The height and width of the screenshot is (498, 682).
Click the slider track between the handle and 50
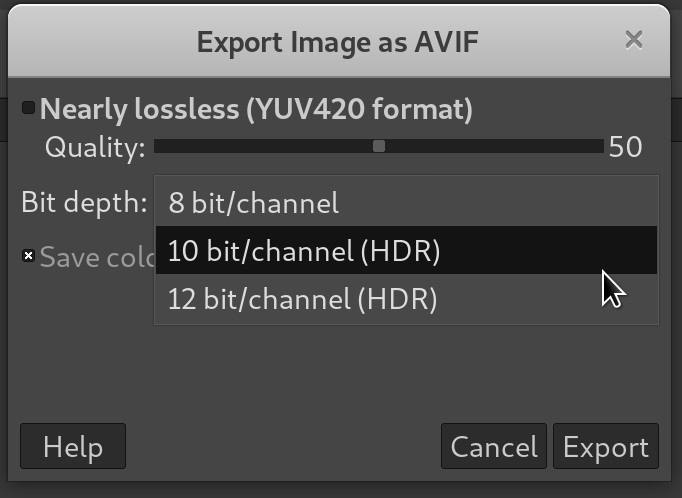pos(490,147)
